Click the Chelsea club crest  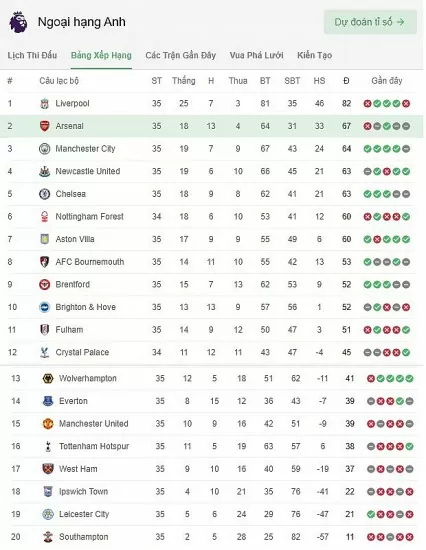(x=45, y=194)
